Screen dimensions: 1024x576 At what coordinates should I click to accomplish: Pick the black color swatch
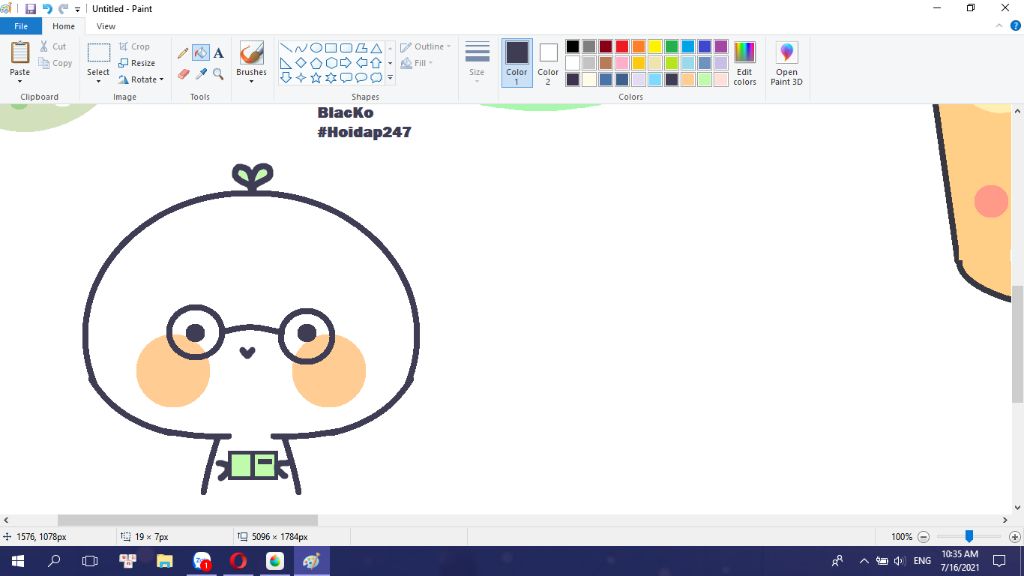tap(573, 46)
